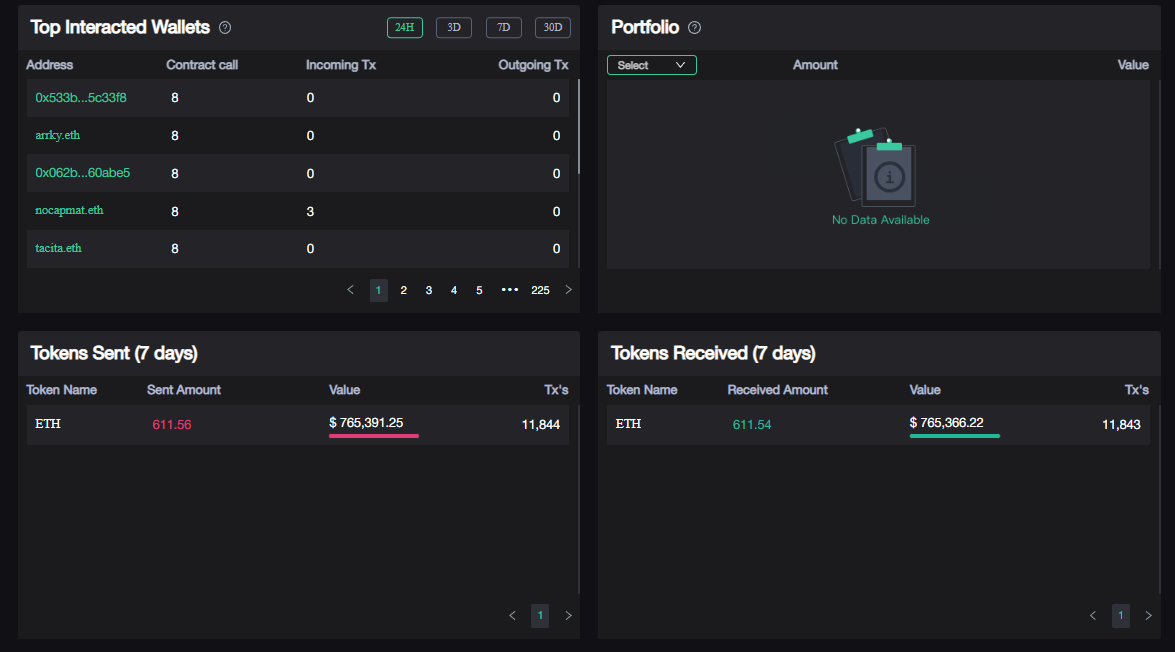Open the Portfolio Select dropdown
This screenshot has width=1175, height=652.
(x=651, y=65)
